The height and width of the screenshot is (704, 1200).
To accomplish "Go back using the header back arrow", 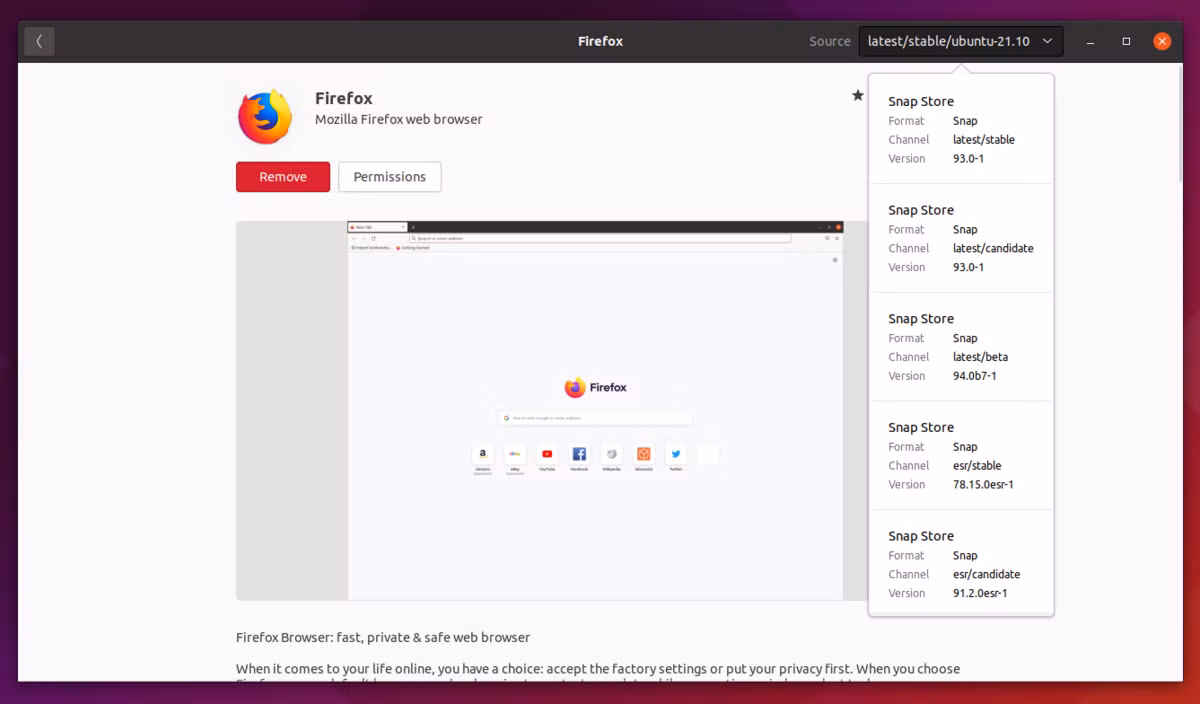I will [39, 41].
